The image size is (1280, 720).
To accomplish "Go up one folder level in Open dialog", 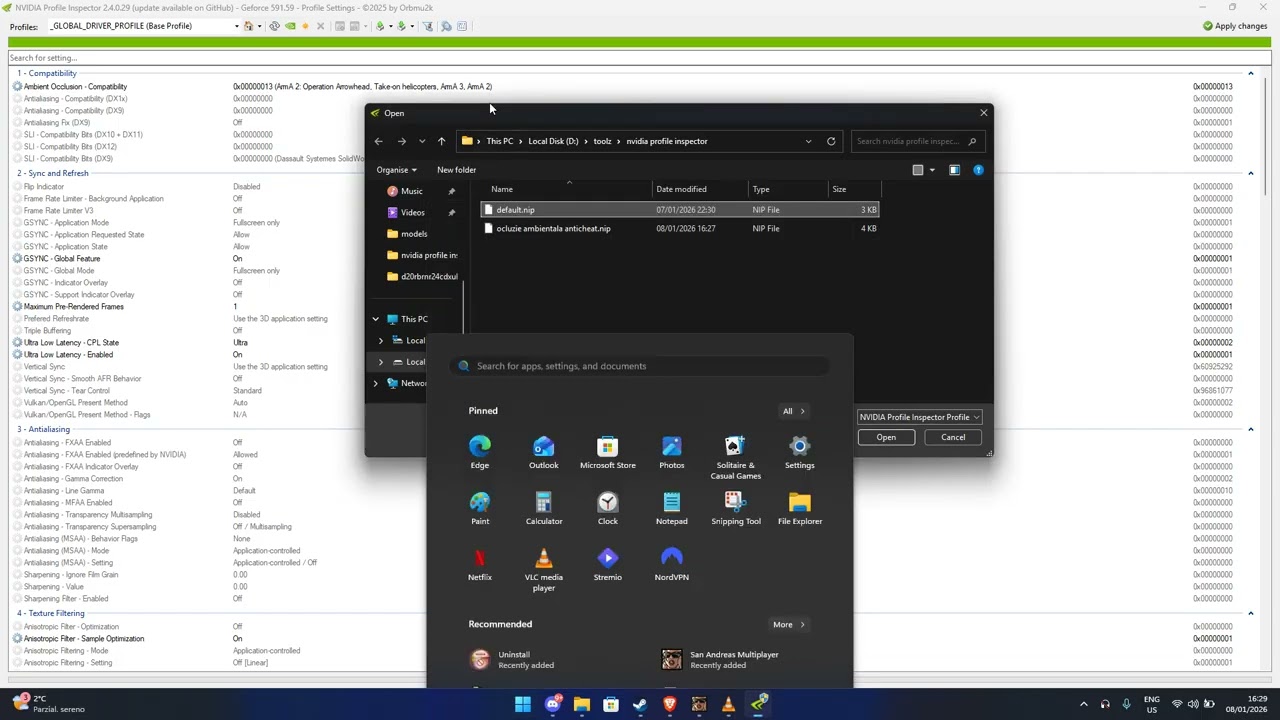I will tap(441, 141).
